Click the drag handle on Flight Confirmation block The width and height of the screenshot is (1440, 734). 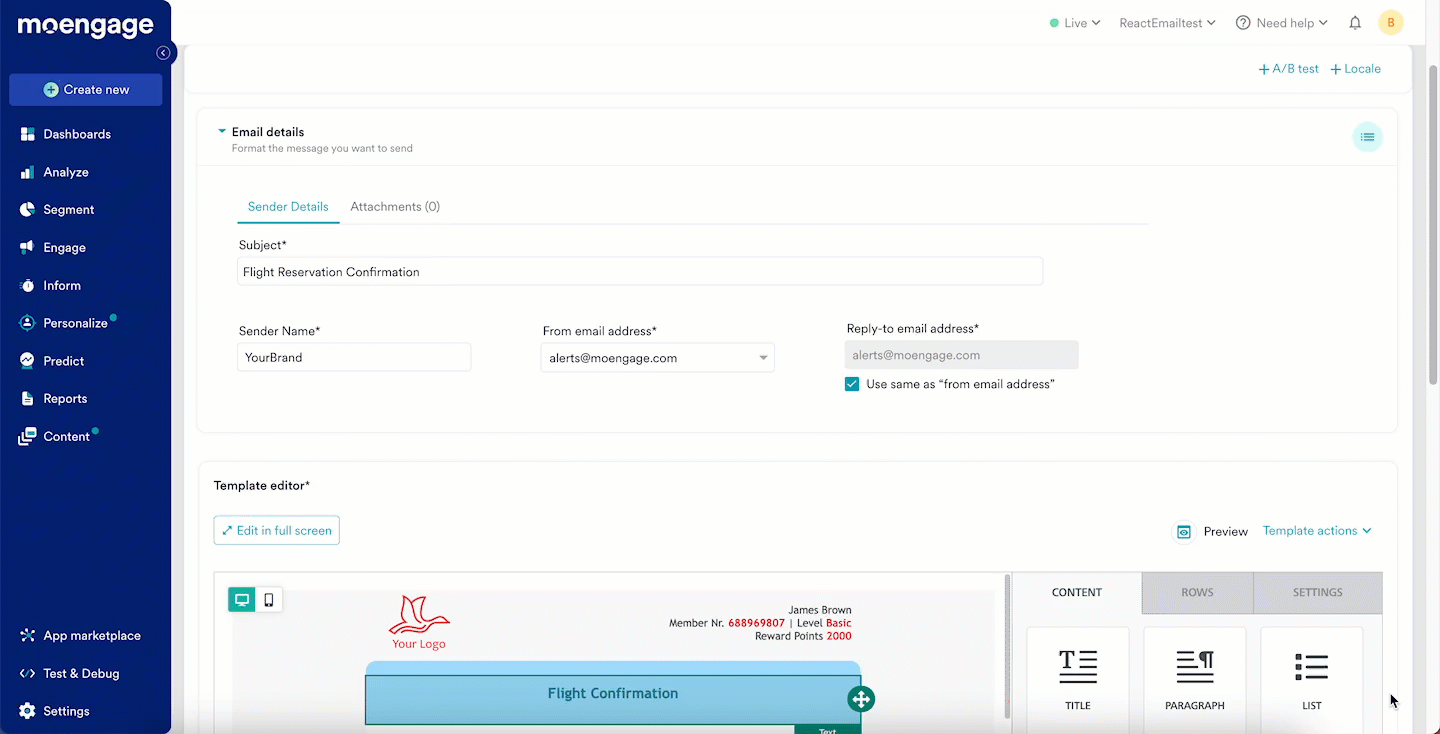click(861, 699)
